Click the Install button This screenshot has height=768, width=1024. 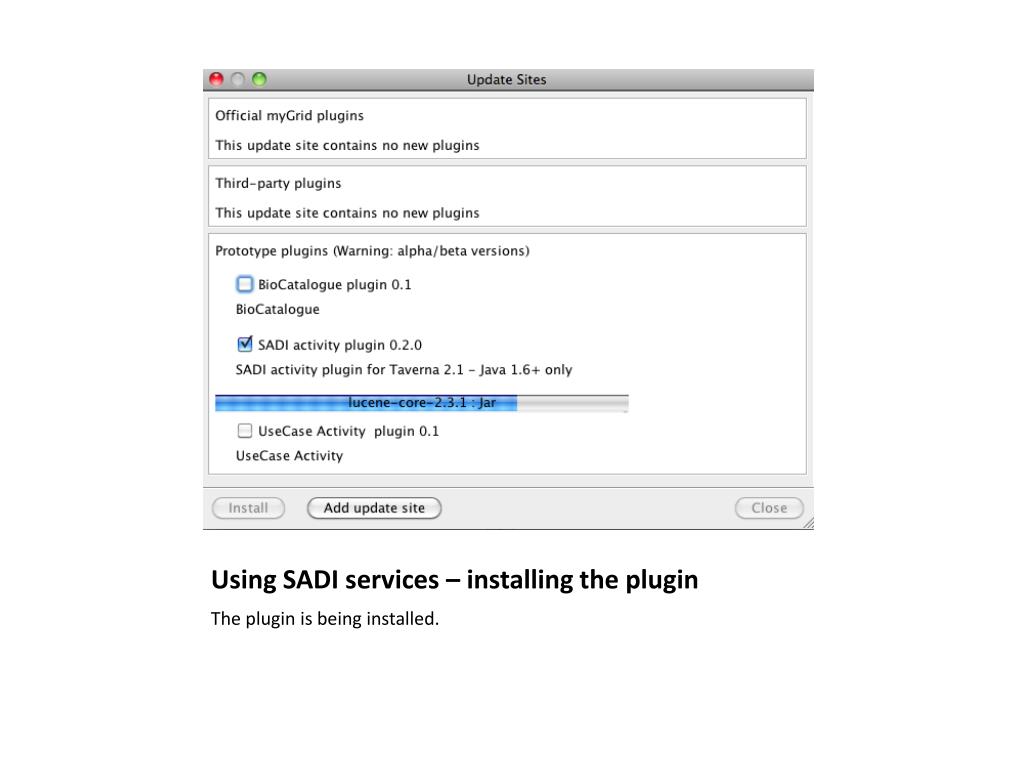(x=248, y=507)
